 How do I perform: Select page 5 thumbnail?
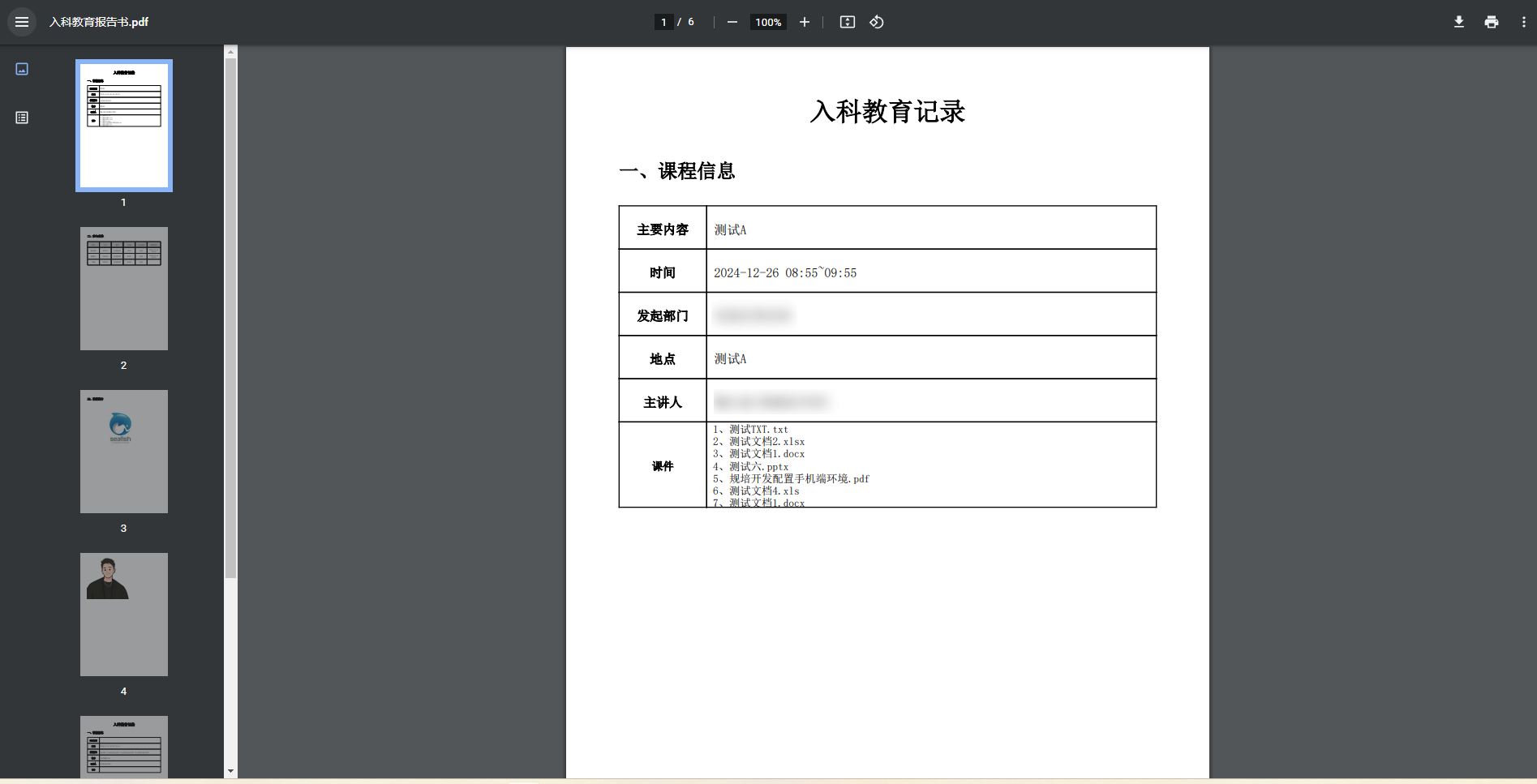[124, 747]
